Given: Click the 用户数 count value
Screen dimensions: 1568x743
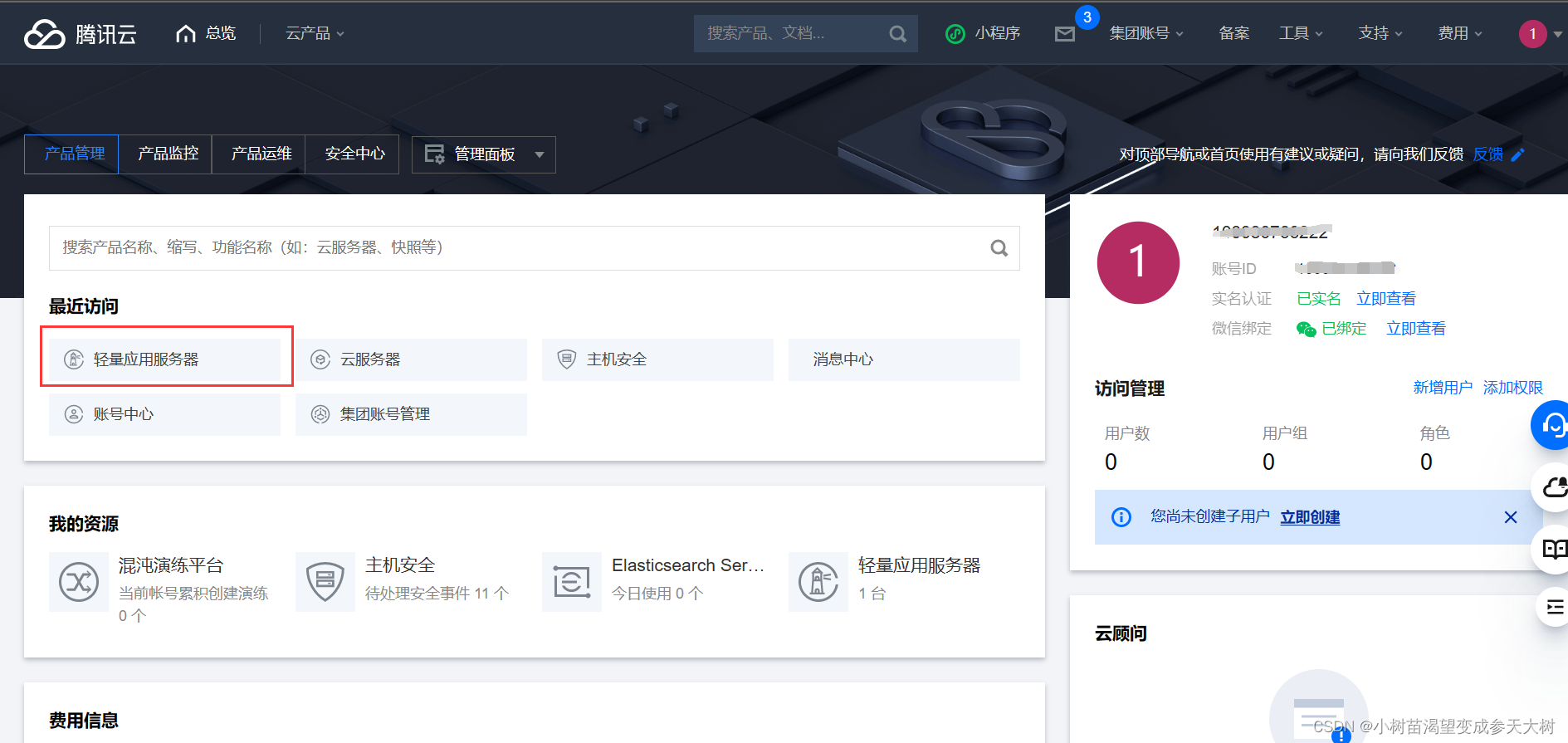Looking at the screenshot, I should tap(1111, 462).
